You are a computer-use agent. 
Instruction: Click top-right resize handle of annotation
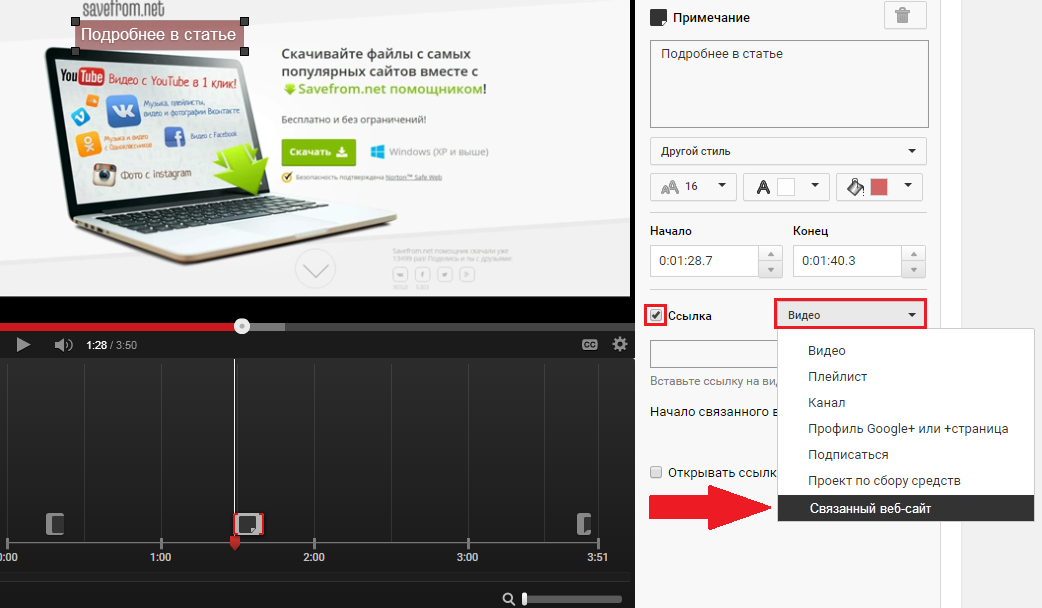(x=244, y=21)
